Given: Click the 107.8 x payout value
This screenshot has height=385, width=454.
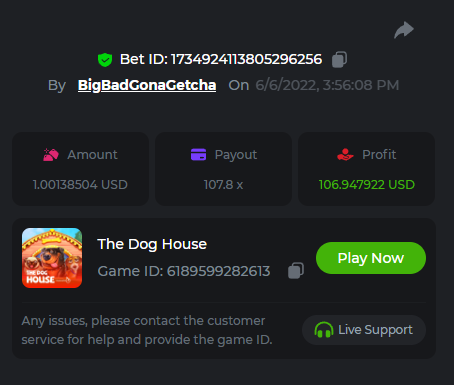Looking at the screenshot, I should point(223,185).
